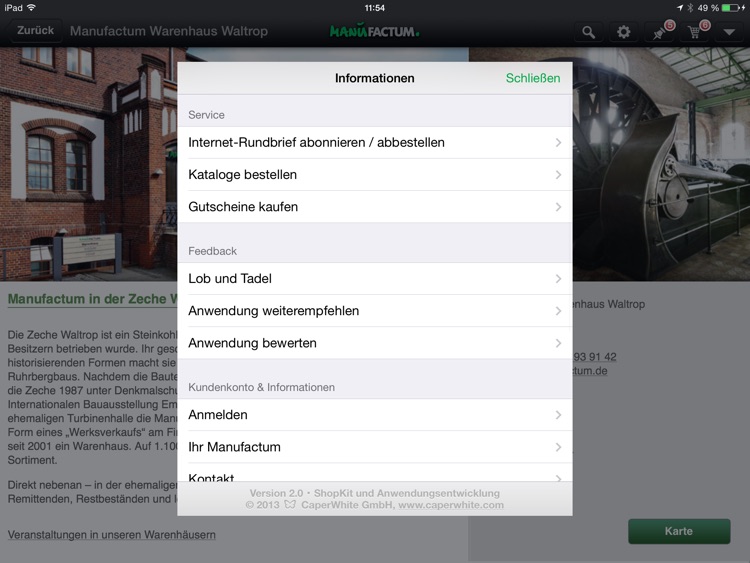This screenshot has width=750, height=563.
Task: Open Ihr Manufactum
Action: pyautogui.click(x=375, y=447)
